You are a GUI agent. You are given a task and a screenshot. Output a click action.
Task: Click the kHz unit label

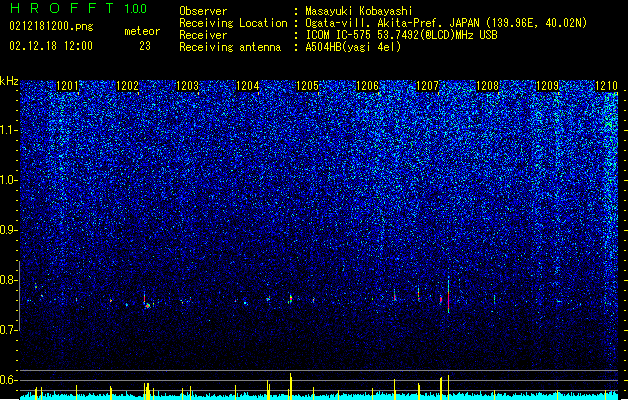[x=9, y=81]
